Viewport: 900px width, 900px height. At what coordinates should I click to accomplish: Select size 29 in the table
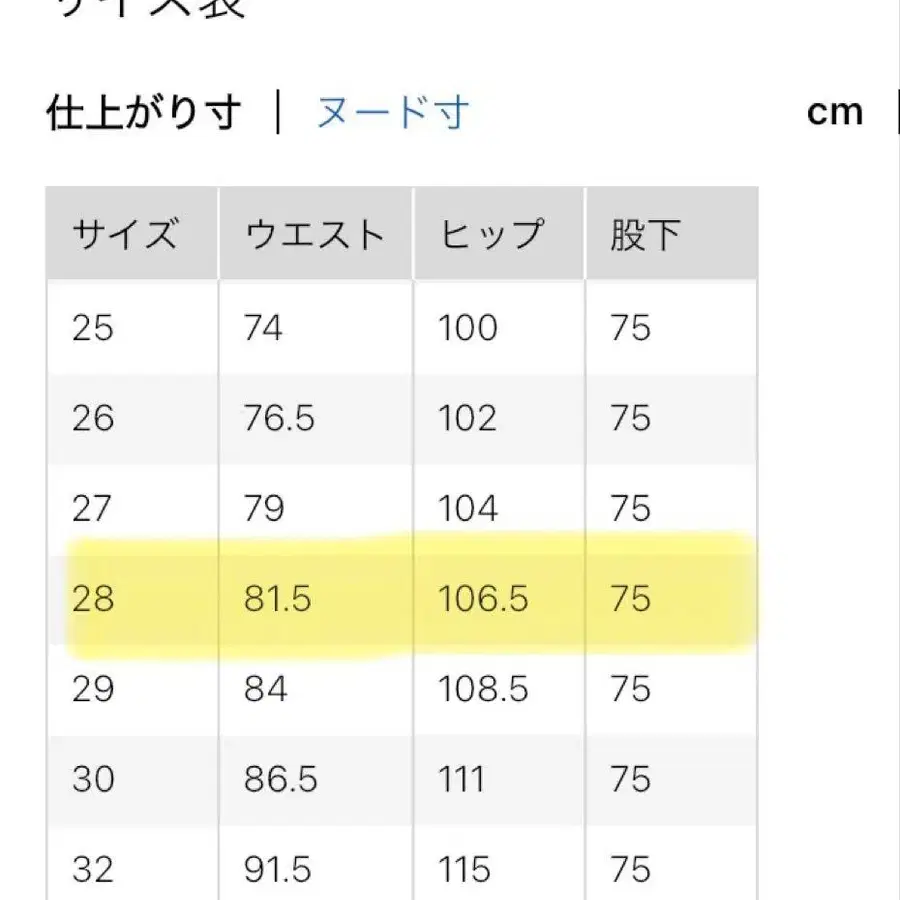click(x=94, y=688)
